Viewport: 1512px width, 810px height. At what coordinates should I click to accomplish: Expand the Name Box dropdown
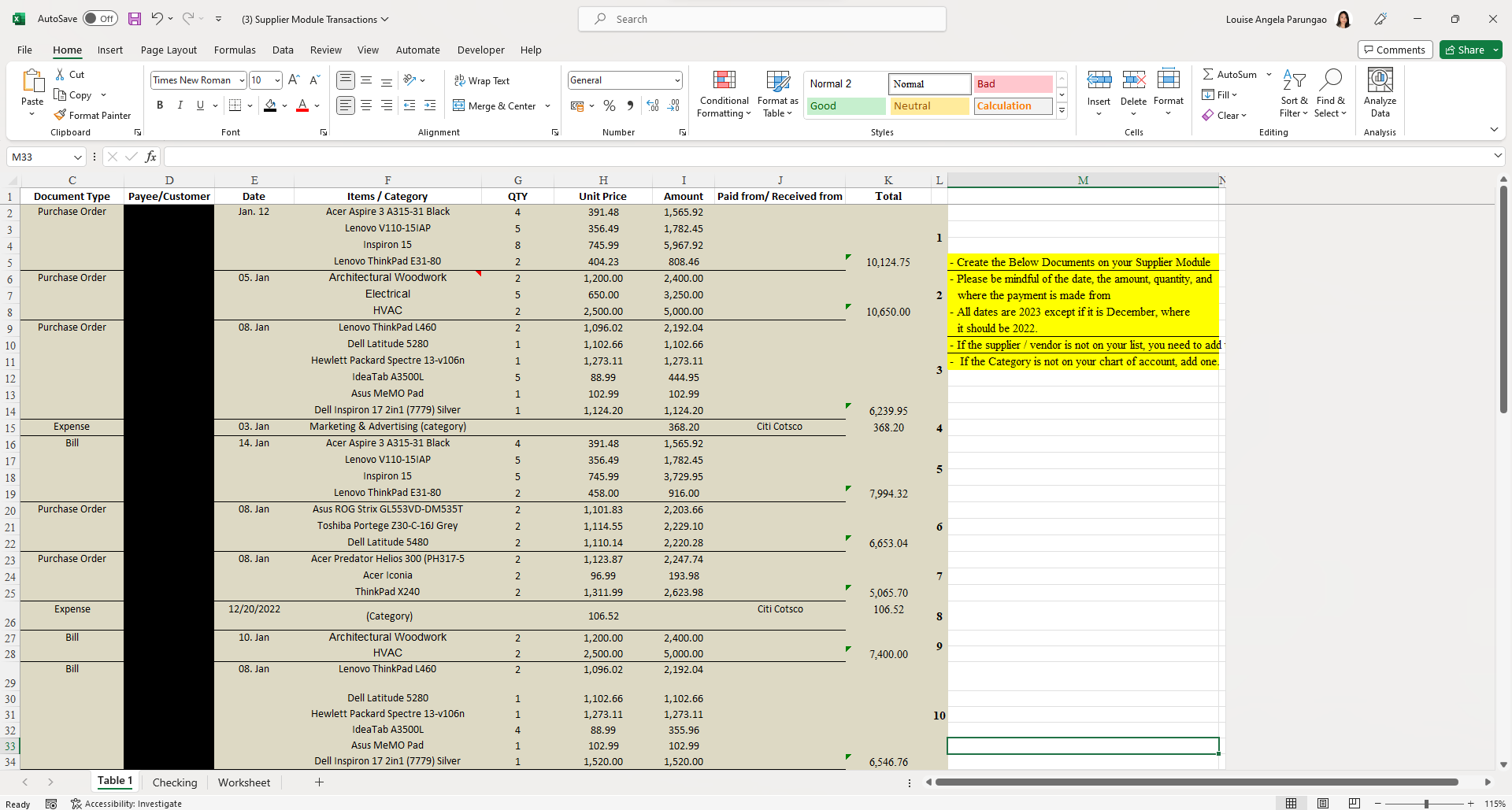(77, 157)
